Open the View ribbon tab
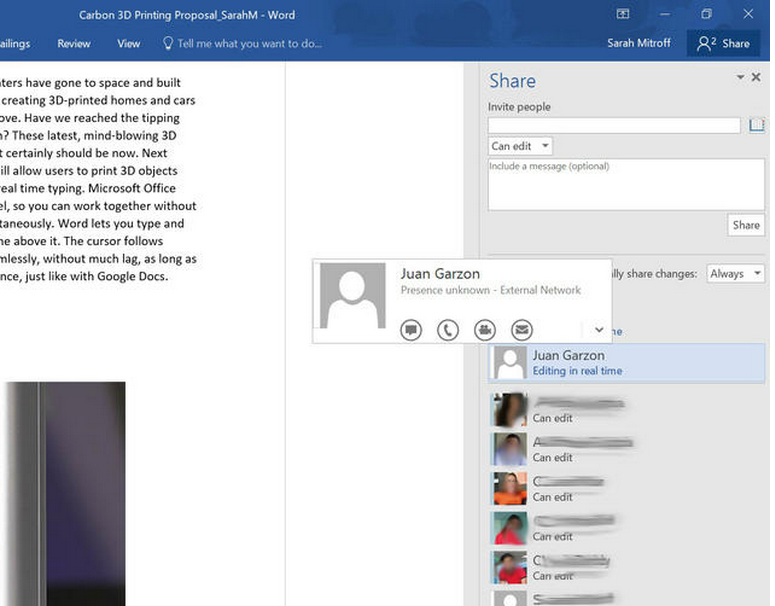 point(129,43)
